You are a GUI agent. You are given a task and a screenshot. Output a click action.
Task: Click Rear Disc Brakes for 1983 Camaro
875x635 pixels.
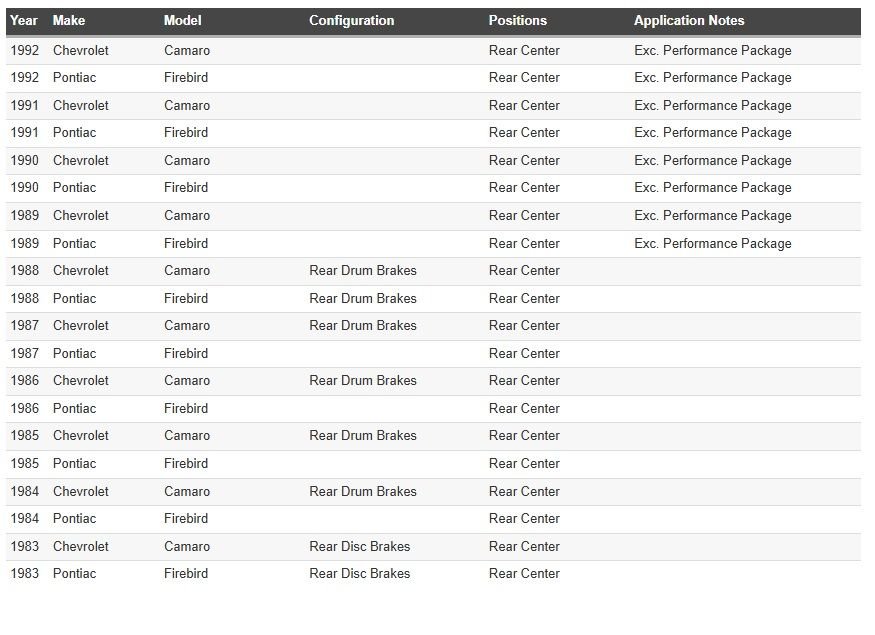pos(360,546)
